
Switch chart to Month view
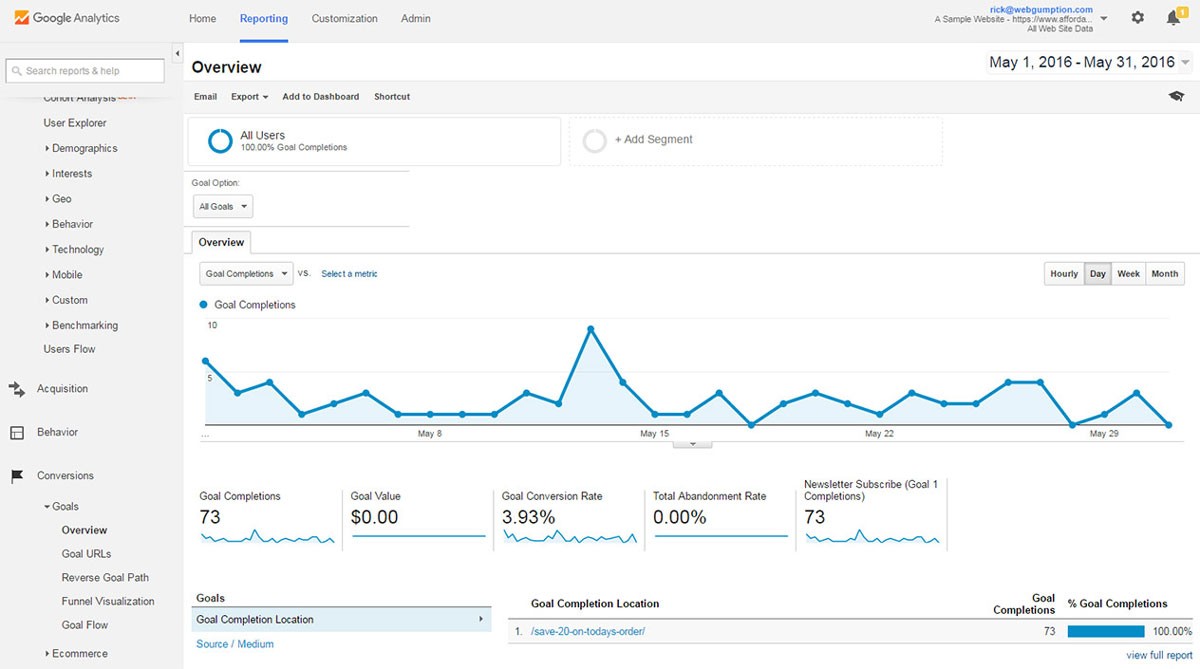point(1164,274)
